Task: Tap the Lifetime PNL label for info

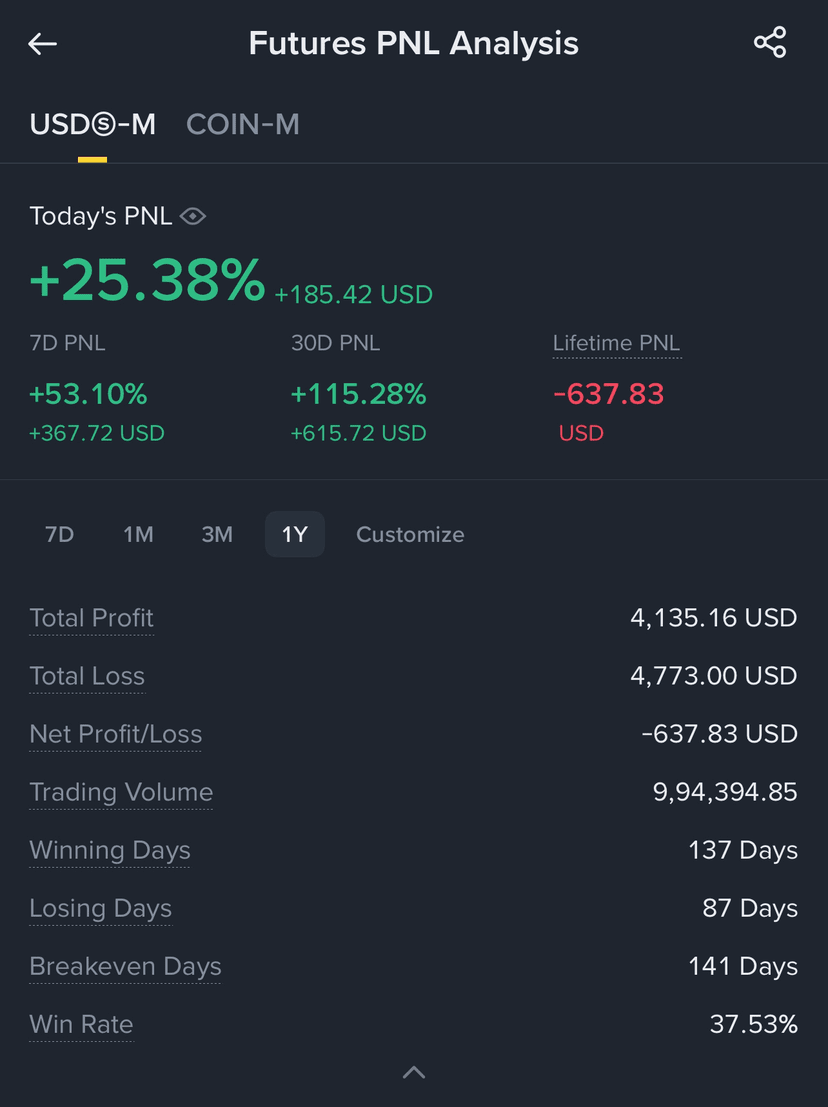Action: pyautogui.click(x=616, y=343)
